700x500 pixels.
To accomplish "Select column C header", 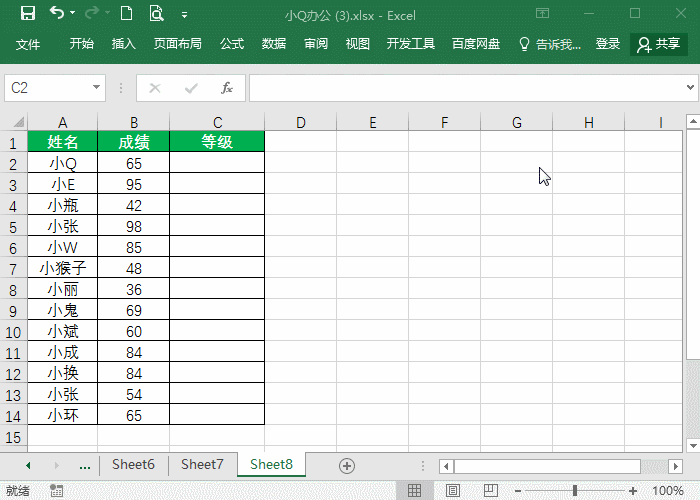I will point(217,122).
